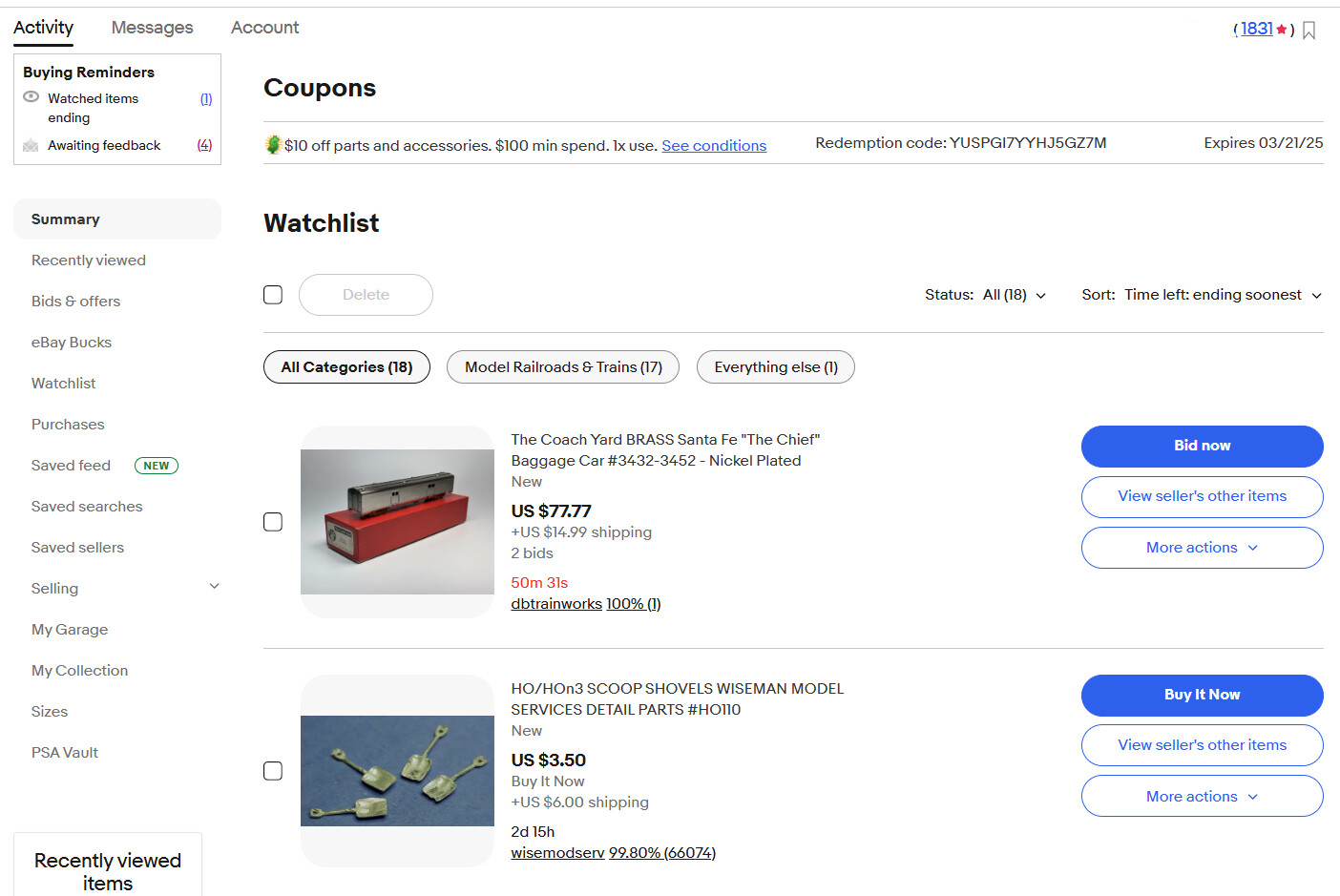This screenshot has height=896, width=1340.
Task: Expand the Selling sidebar section
Action: pyautogui.click(x=214, y=588)
